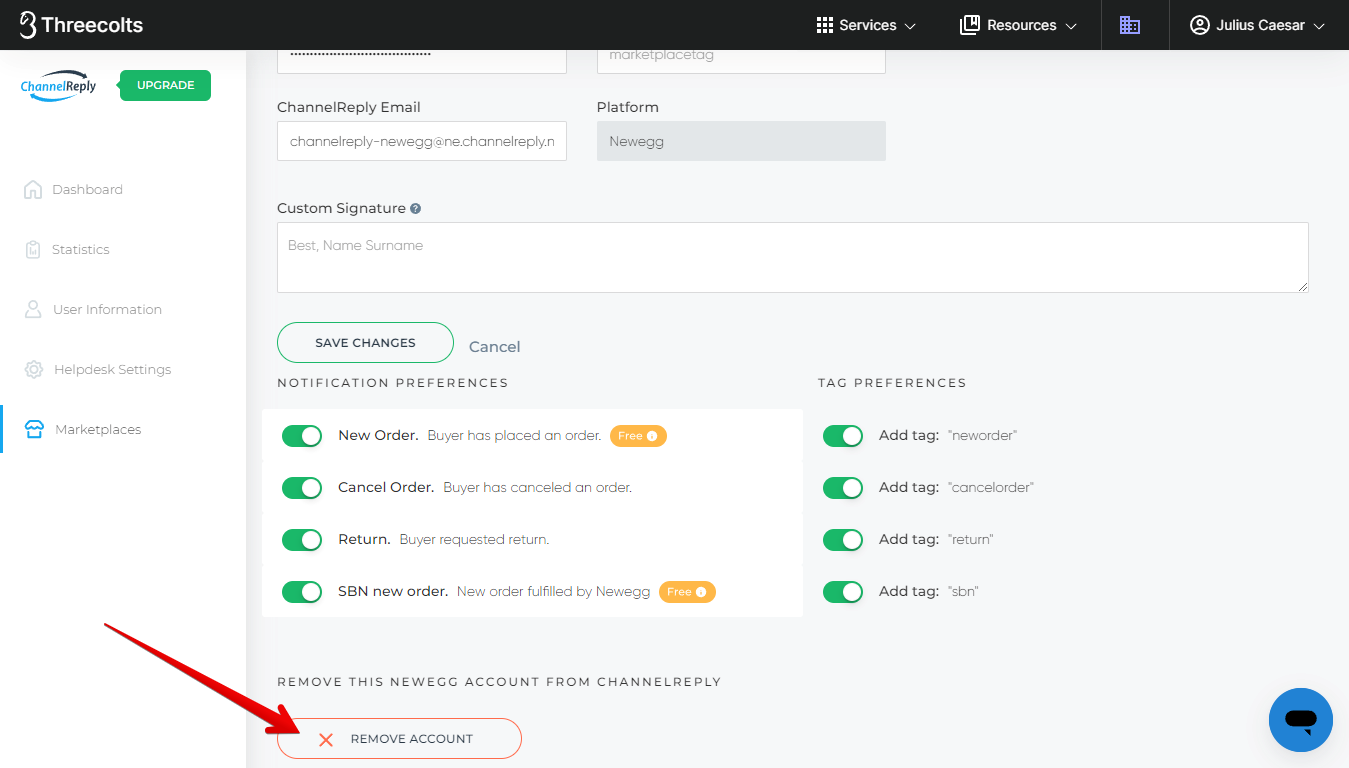
Task: Expand the Resources chevron
Action: pyautogui.click(x=1071, y=26)
